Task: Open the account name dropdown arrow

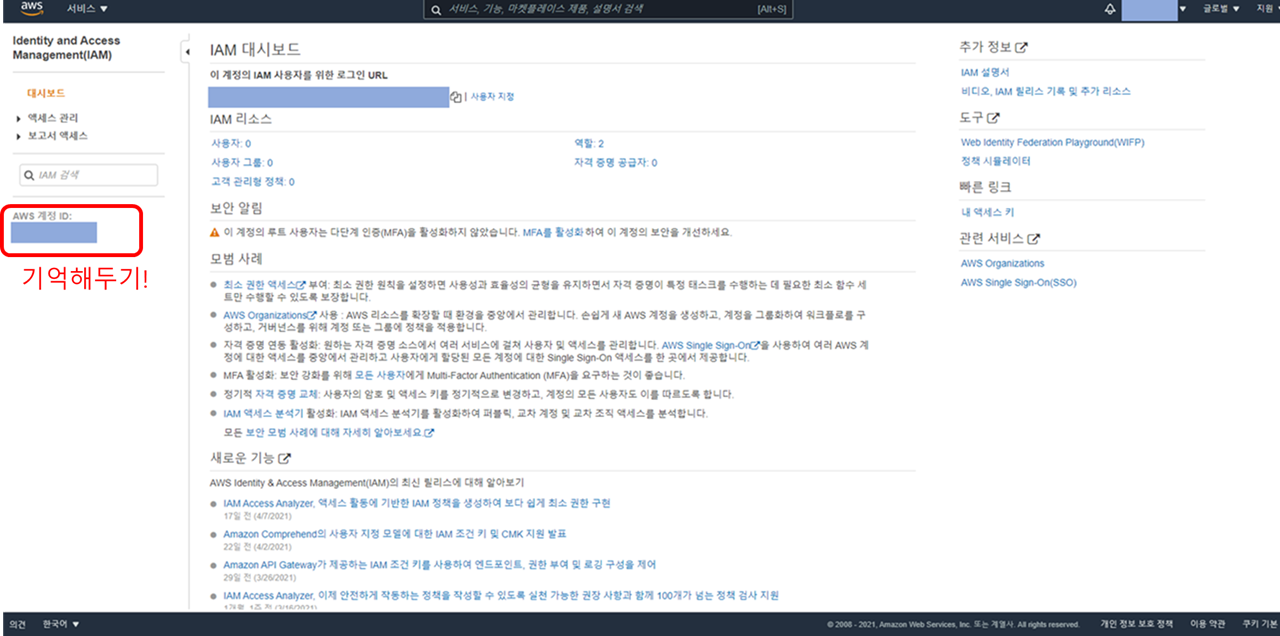Action: pos(1183,9)
